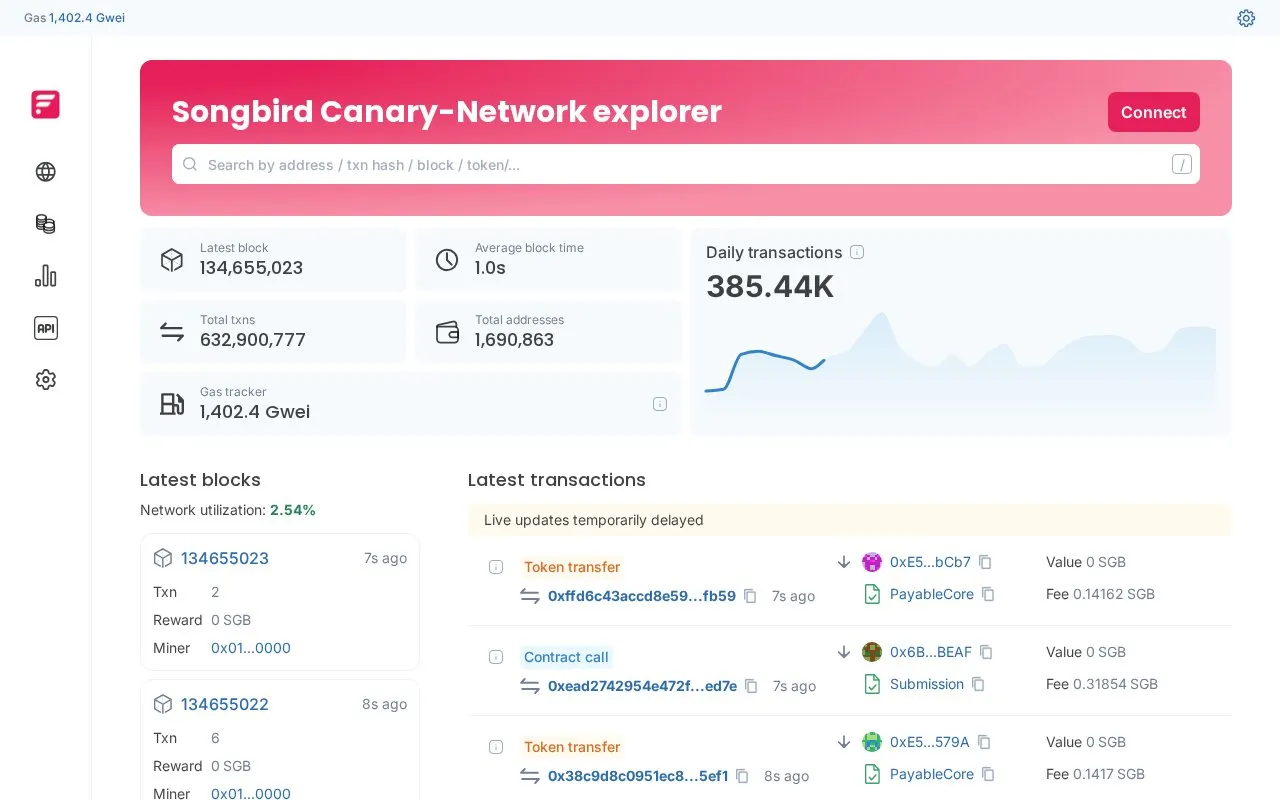Viewport: 1280px width, 800px height.
Task: Copy hash 0xffd6c43accd8e59...fb59
Action: [750, 596]
